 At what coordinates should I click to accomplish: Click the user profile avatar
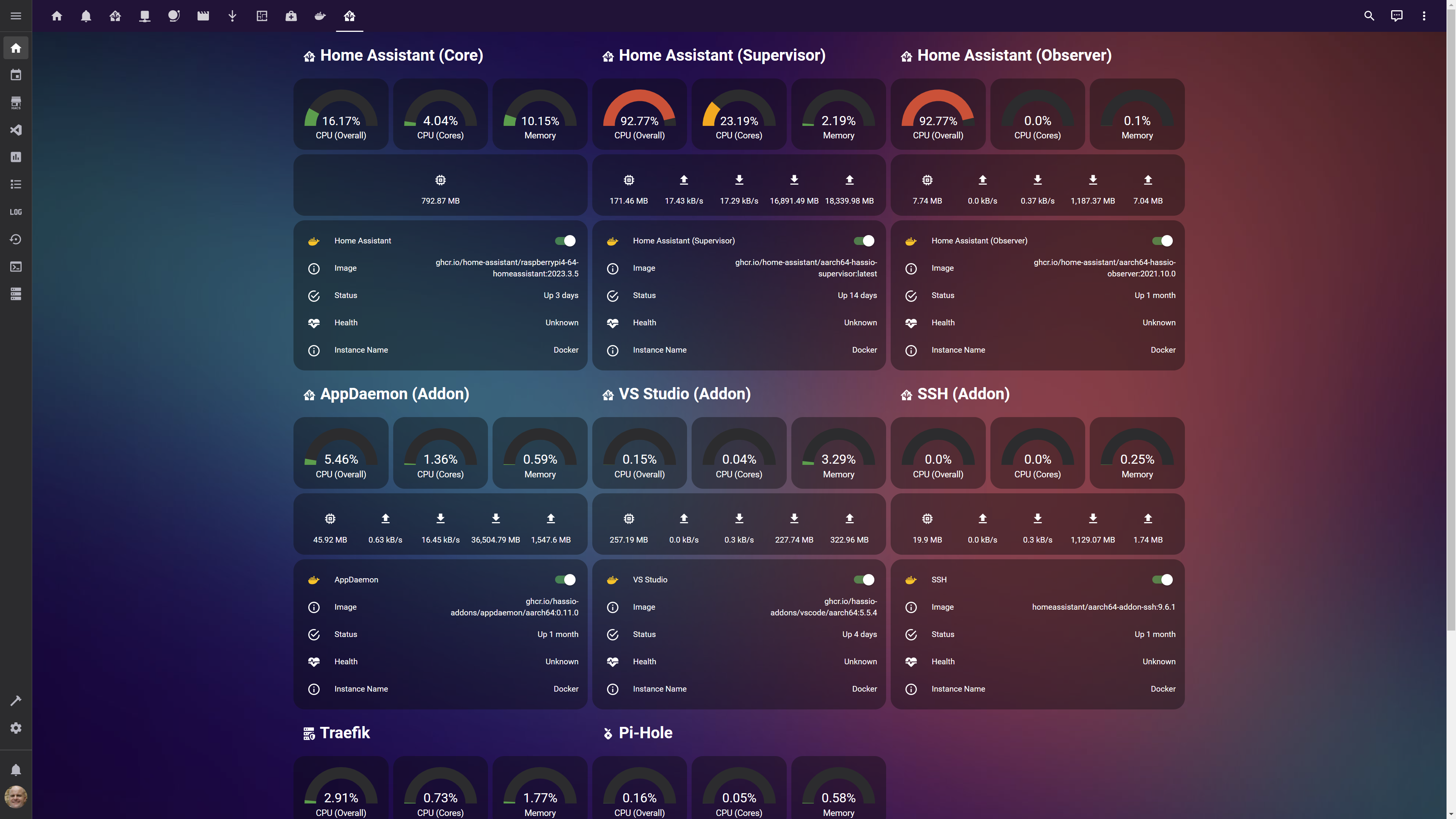coord(16,797)
